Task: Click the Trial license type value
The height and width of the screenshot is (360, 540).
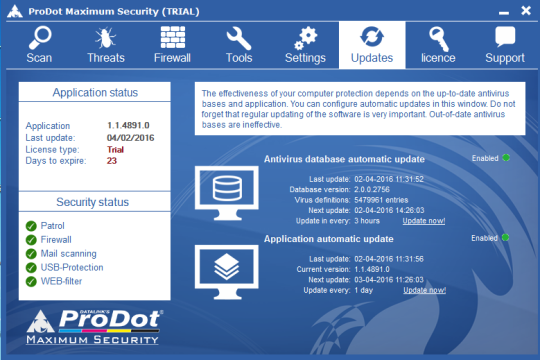Action: (115, 150)
